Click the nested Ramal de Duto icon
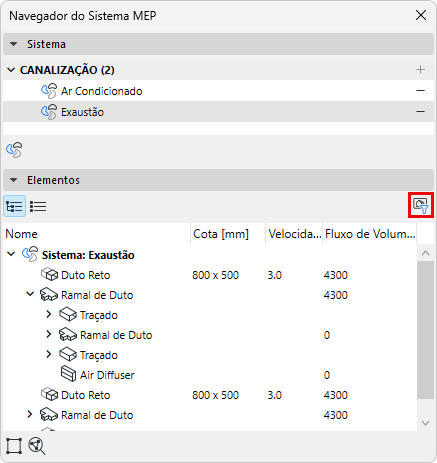The width and height of the screenshot is (437, 463). click(68, 335)
